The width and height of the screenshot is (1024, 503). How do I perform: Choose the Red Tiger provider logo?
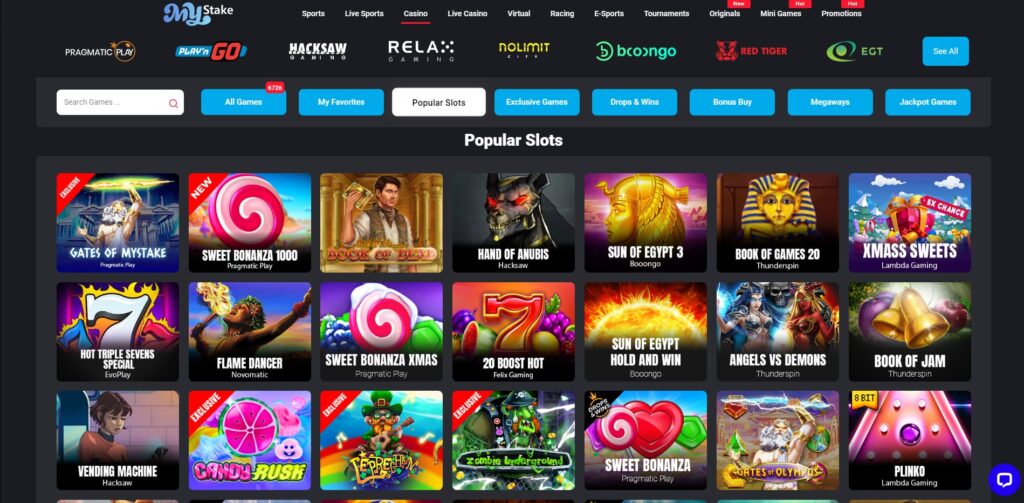point(751,51)
